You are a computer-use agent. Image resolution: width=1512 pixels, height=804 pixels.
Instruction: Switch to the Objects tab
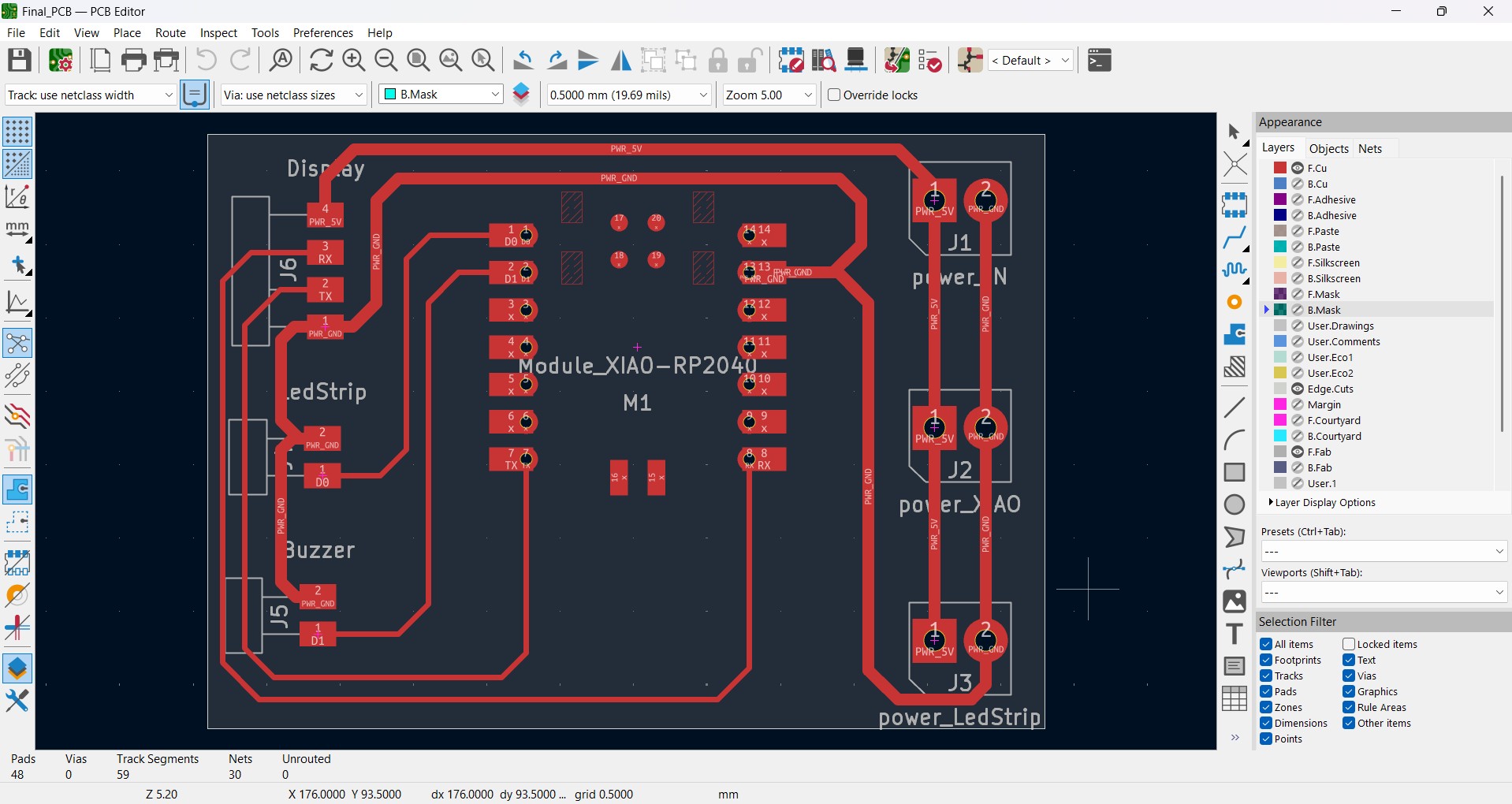[x=1328, y=148]
